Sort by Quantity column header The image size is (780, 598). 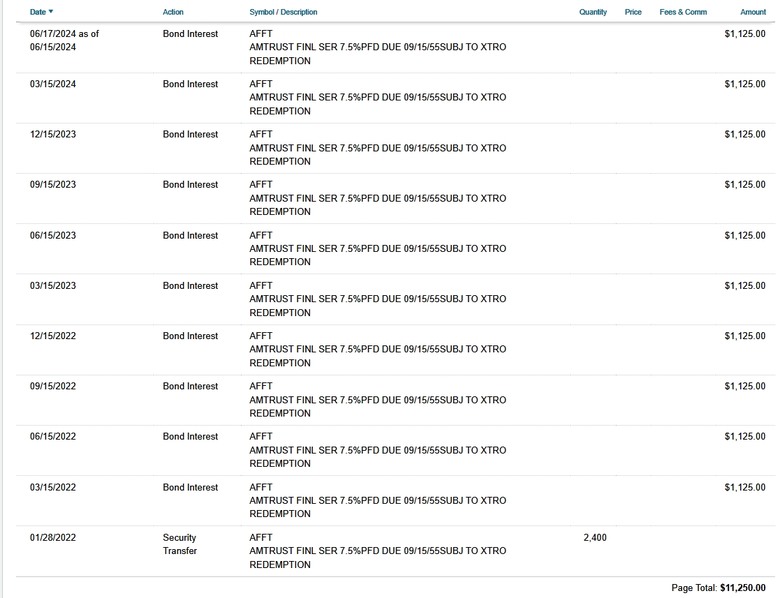(593, 12)
